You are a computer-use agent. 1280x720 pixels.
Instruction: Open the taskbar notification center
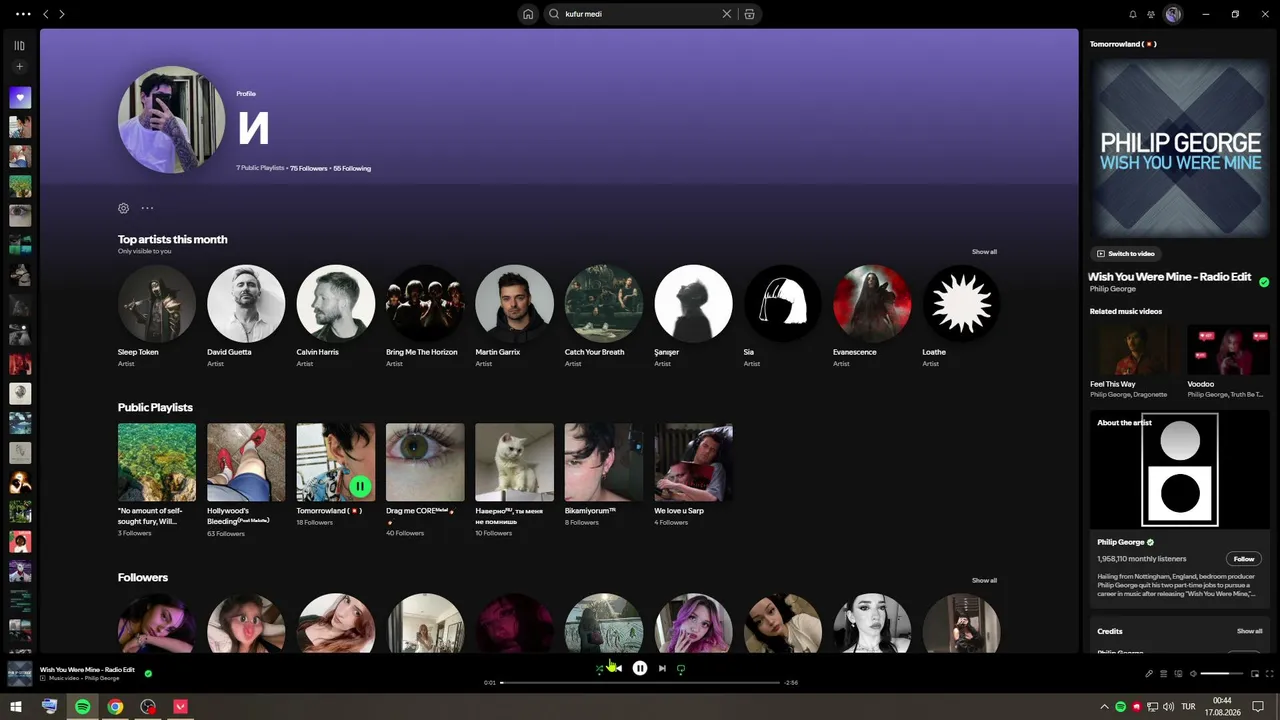pos(1258,706)
